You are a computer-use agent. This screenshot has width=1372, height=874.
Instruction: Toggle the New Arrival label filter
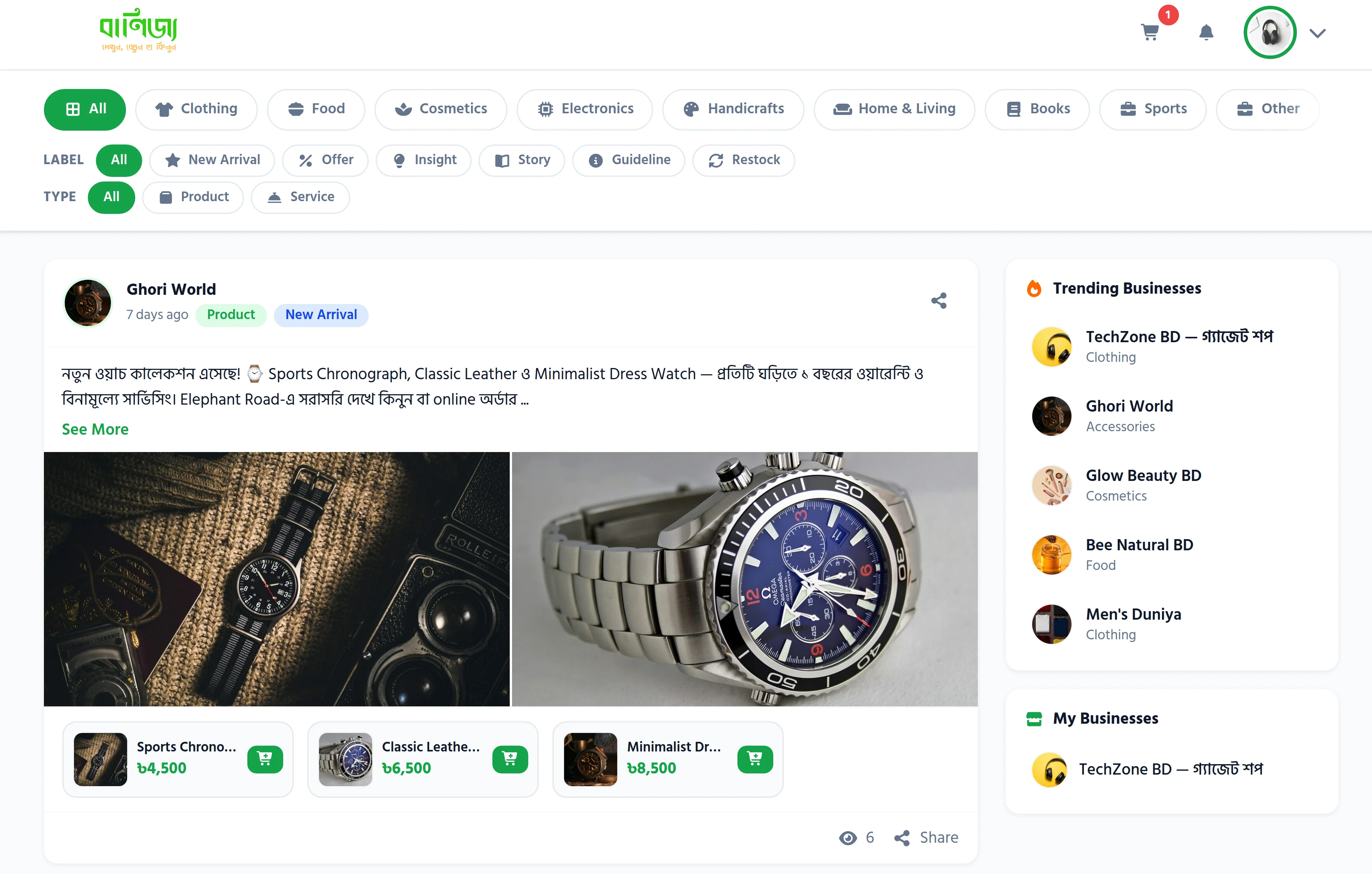(212, 160)
